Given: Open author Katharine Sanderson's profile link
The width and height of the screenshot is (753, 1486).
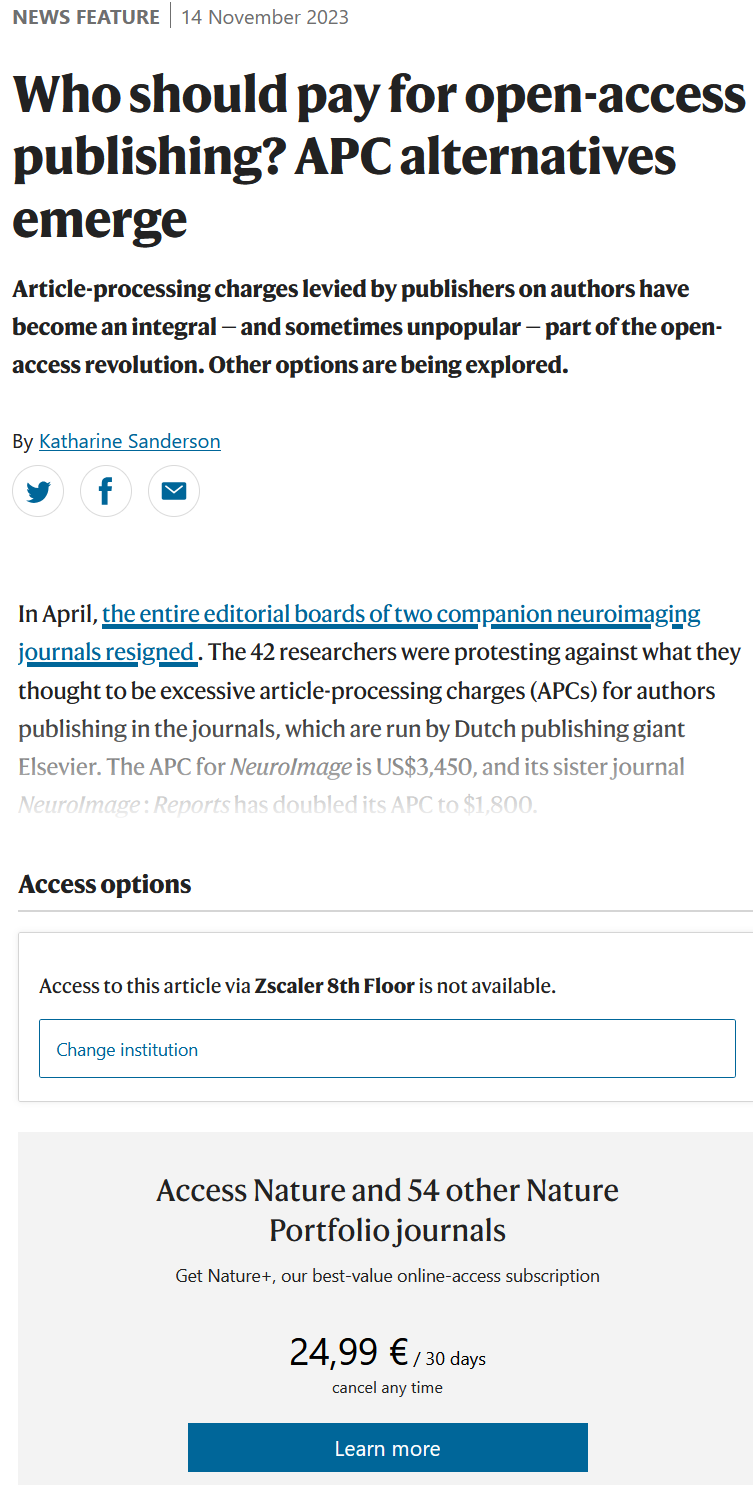Looking at the screenshot, I should 129,441.
